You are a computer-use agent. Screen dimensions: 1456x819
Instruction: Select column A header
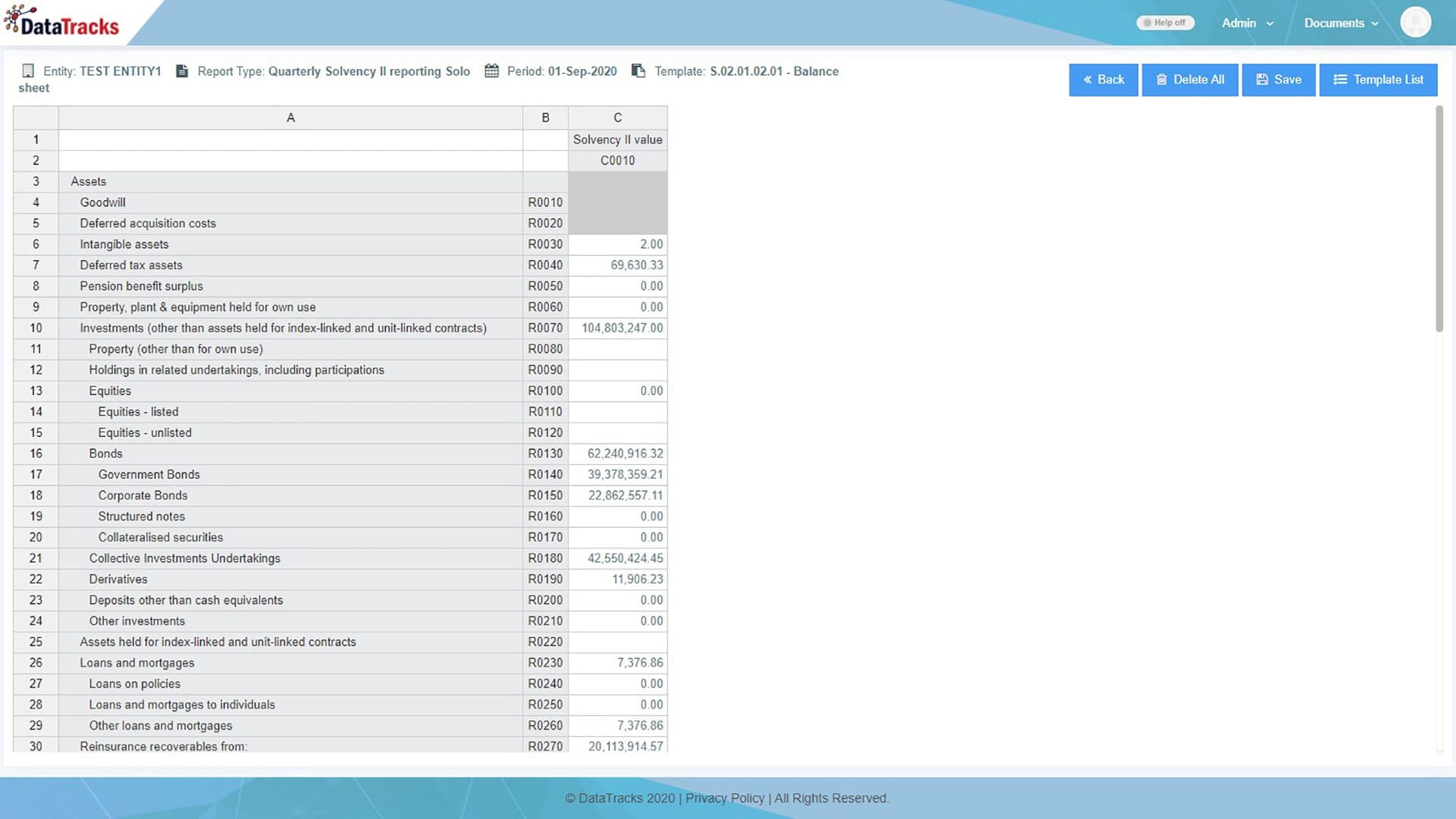coord(290,118)
